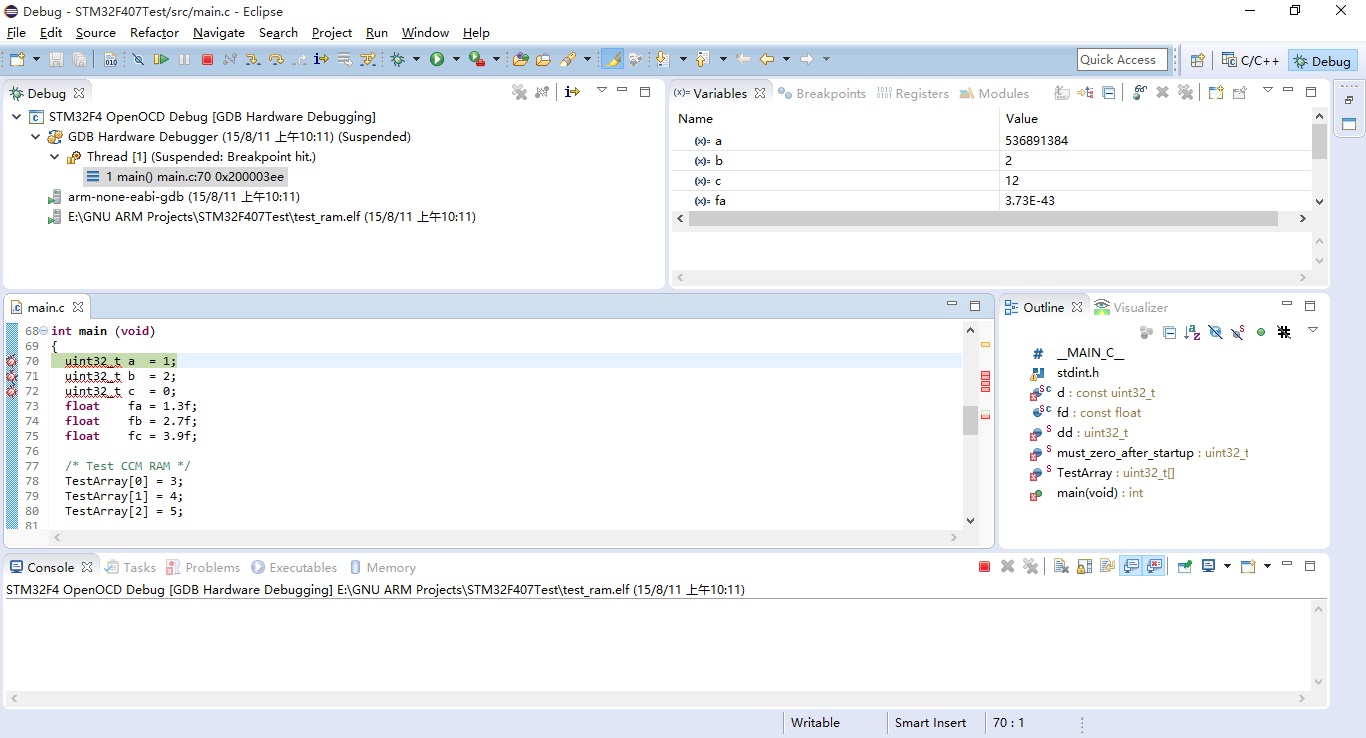Toggle Hide Static Members in the Outline toolbar
This screenshot has width=1366, height=738.
(x=1238, y=332)
